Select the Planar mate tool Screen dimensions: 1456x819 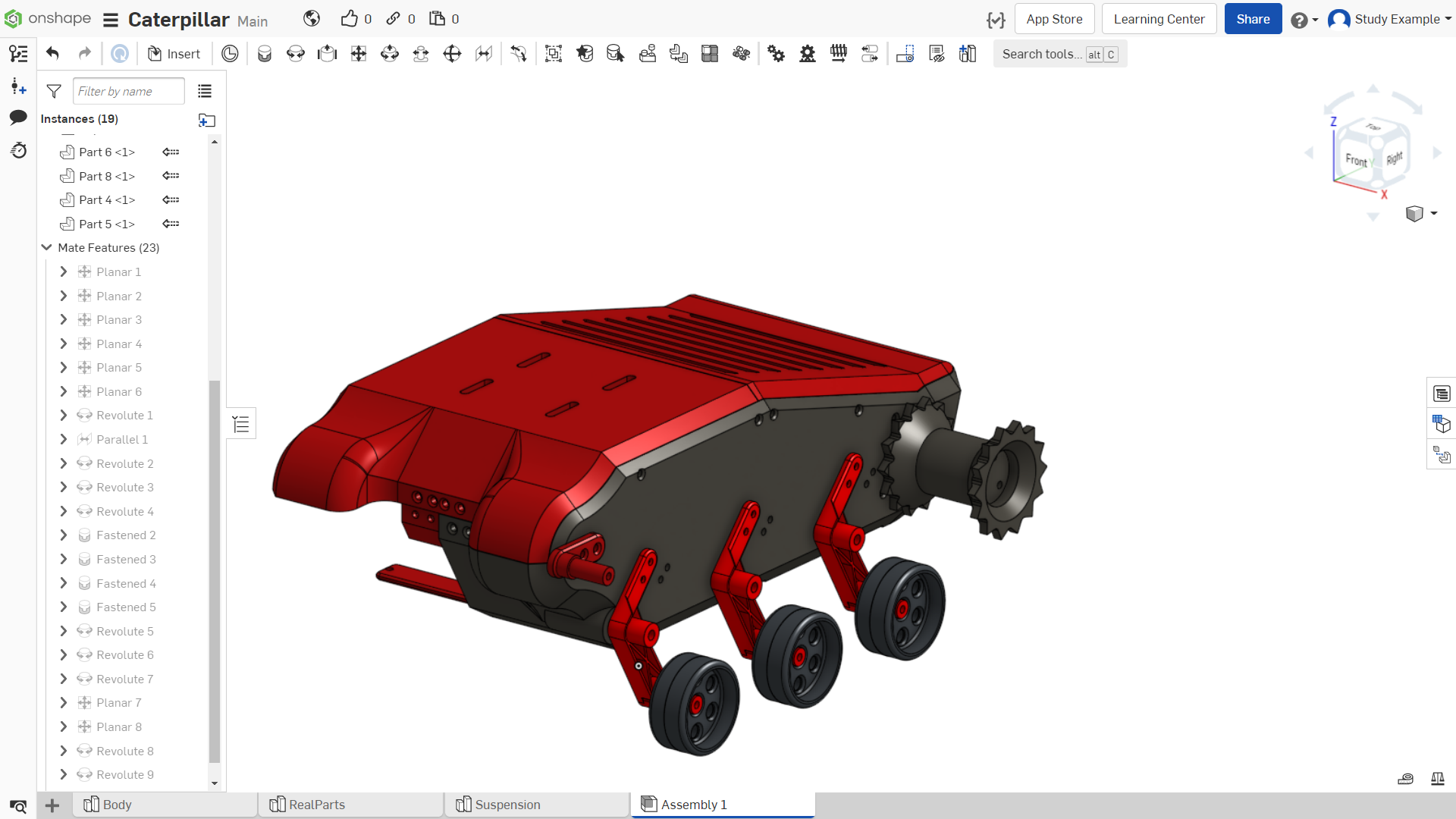point(359,53)
